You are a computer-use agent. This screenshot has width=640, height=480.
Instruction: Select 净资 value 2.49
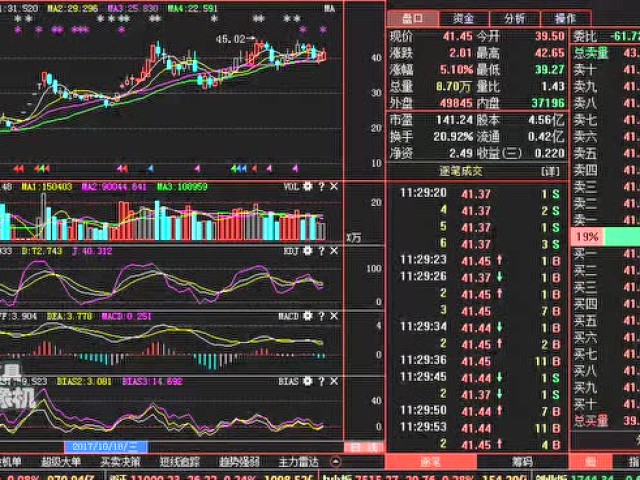(461, 153)
